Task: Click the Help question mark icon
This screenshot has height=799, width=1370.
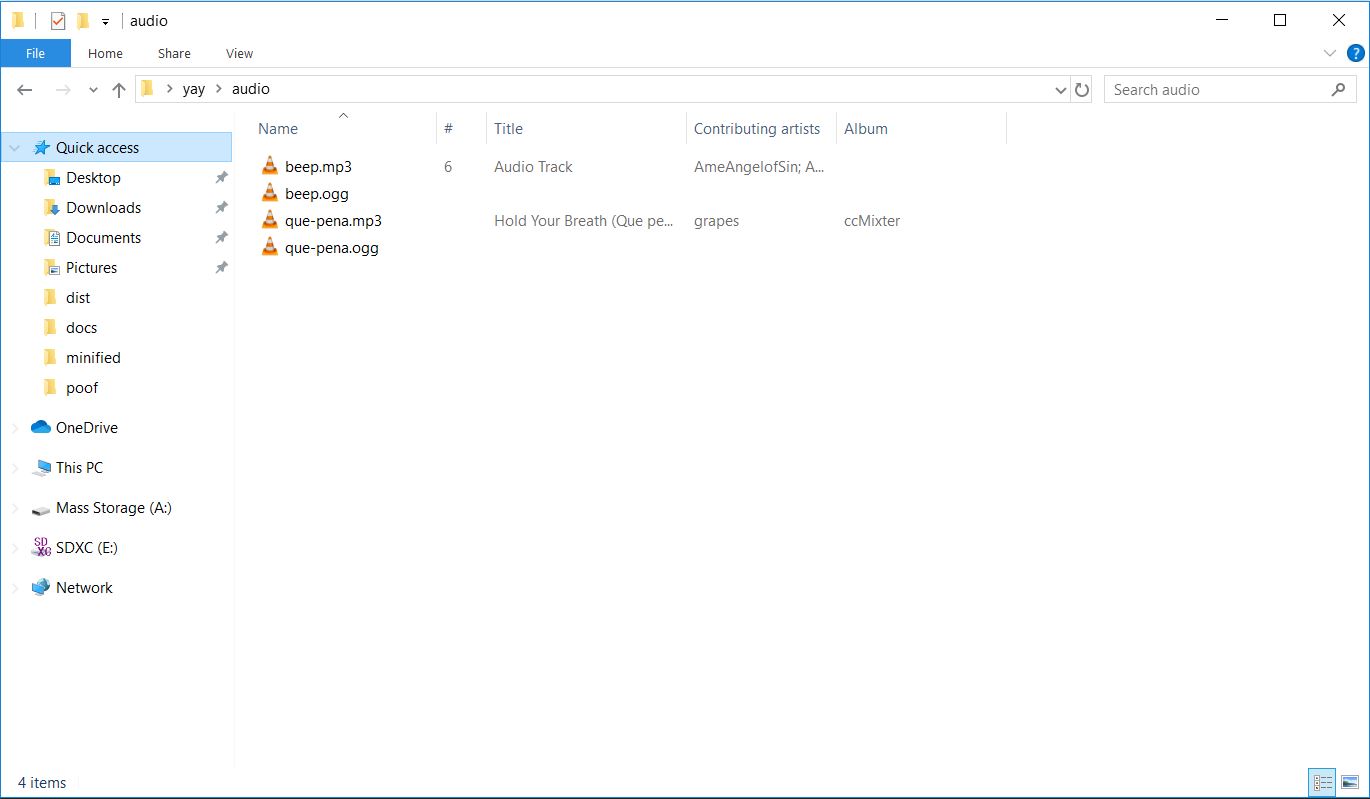Action: point(1355,53)
